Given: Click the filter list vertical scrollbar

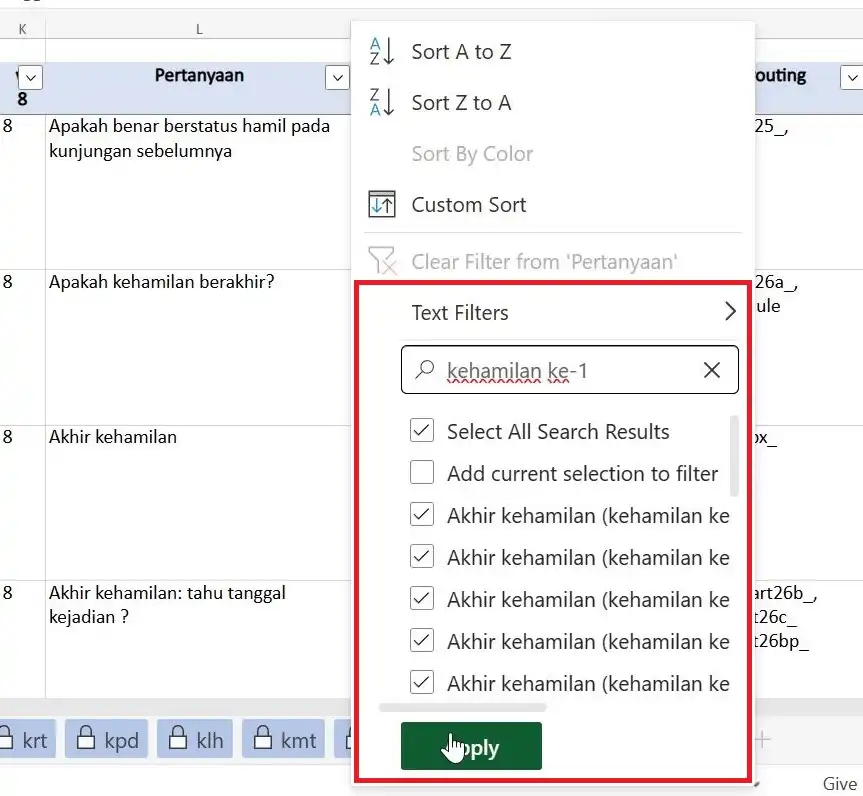Looking at the screenshot, I should pos(735,457).
